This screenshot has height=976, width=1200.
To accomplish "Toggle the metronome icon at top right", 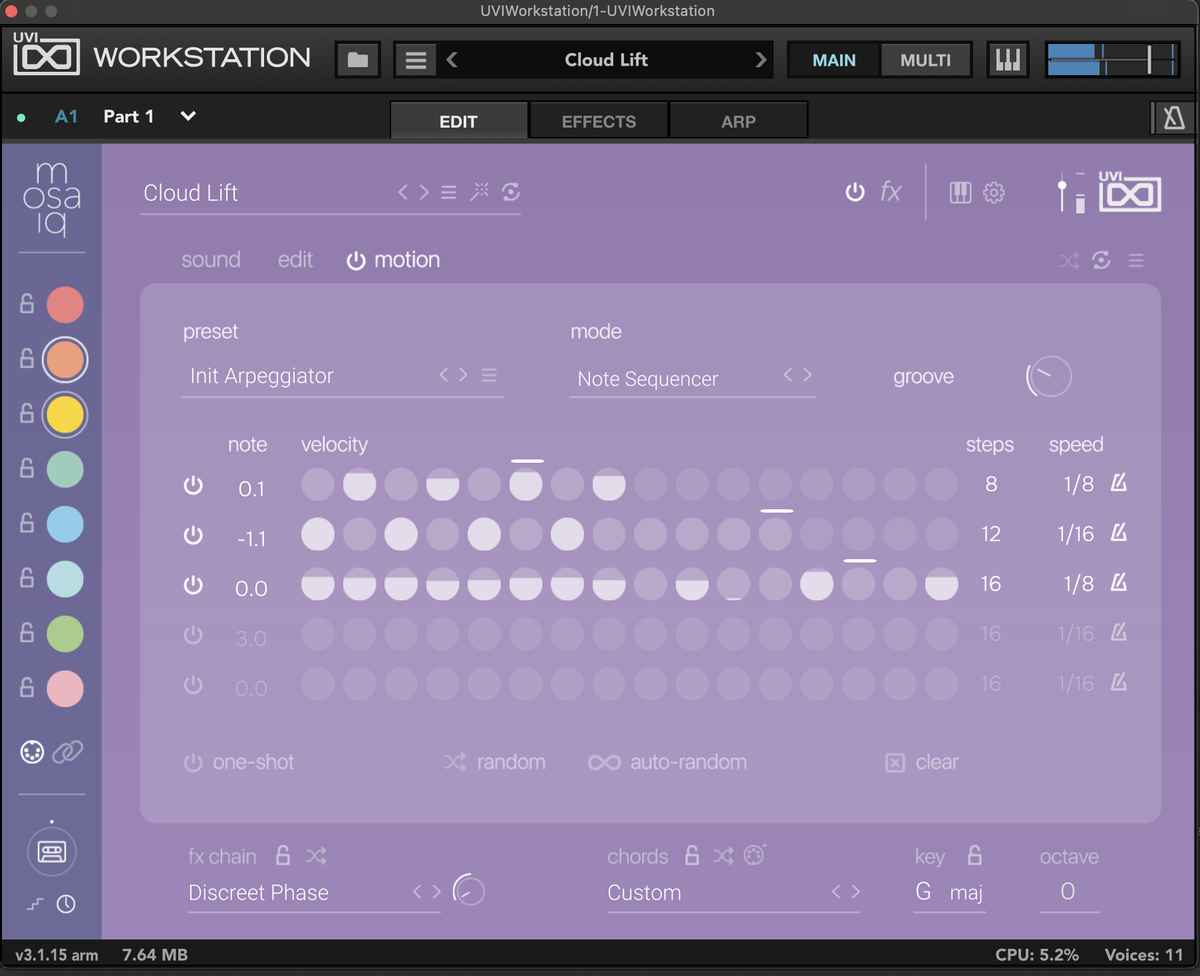I will [1173, 119].
